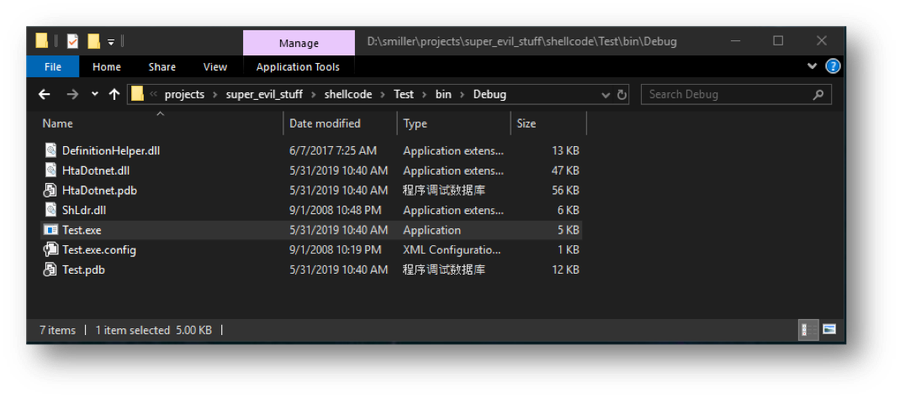The height and width of the screenshot is (398, 900).
Task: Navigate to the shellcode breadcrumb
Action: pyautogui.click(x=348, y=95)
